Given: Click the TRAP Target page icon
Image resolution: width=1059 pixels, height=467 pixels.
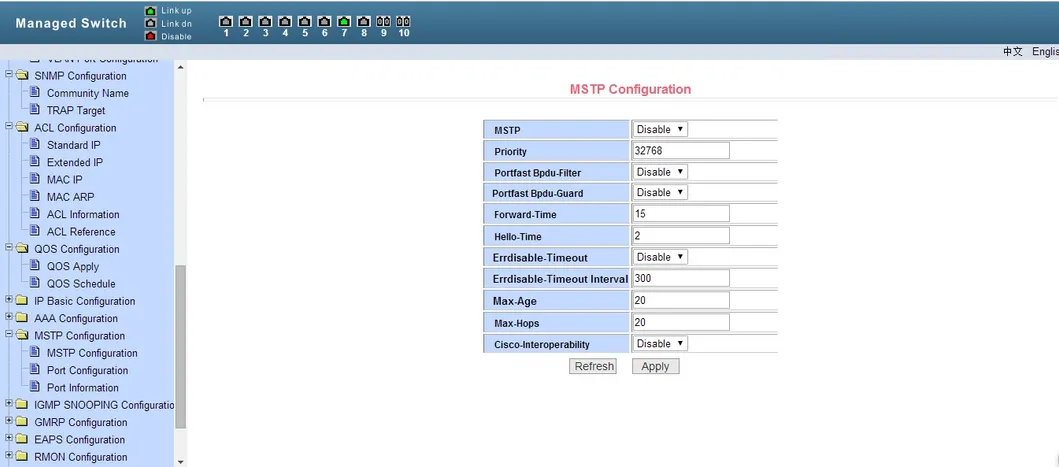Looking at the screenshot, I should pyautogui.click(x=35, y=109).
